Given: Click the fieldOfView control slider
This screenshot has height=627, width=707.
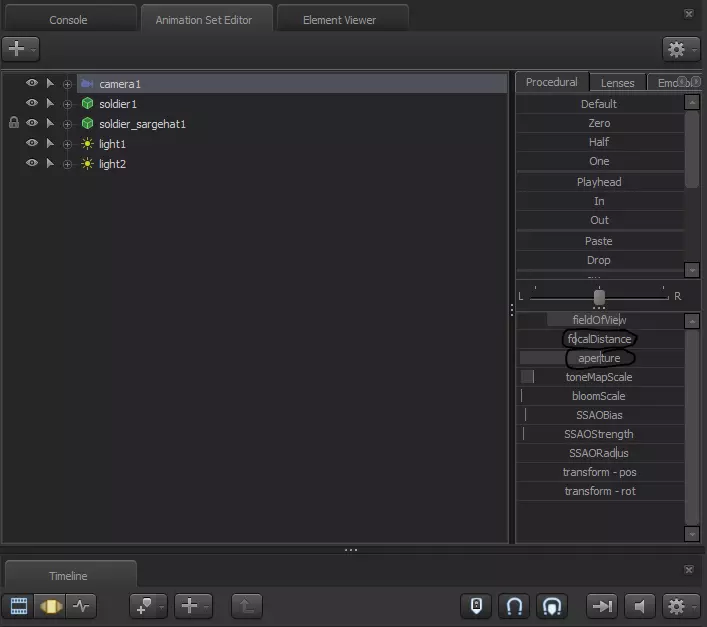Looking at the screenshot, I should (599, 320).
